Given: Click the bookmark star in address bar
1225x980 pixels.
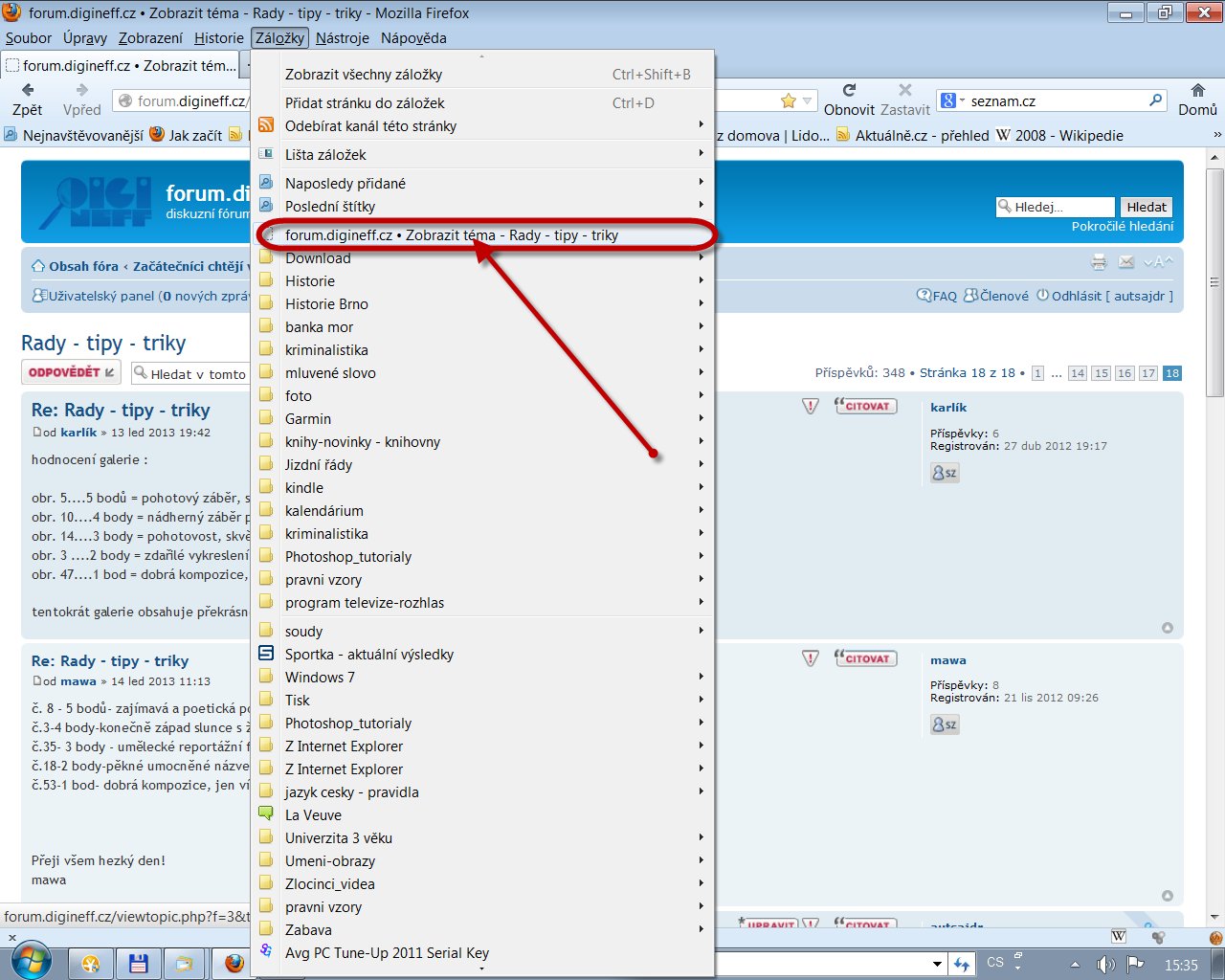Looking at the screenshot, I should 788,100.
